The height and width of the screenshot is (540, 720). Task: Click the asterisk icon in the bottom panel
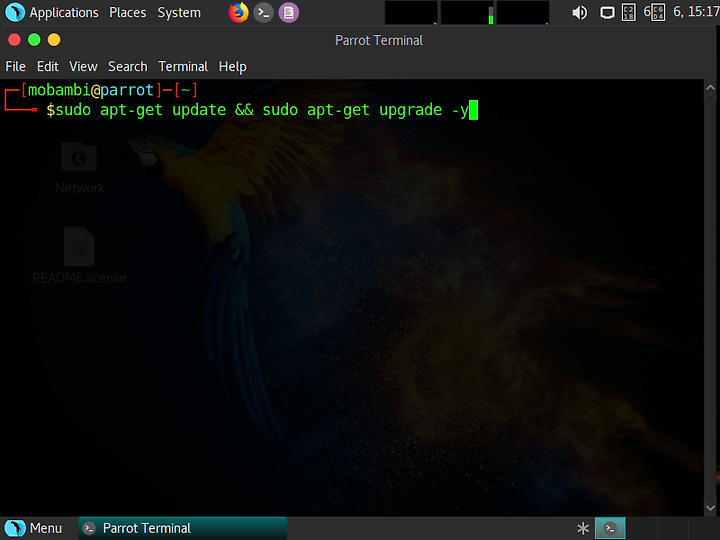coord(583,528)
